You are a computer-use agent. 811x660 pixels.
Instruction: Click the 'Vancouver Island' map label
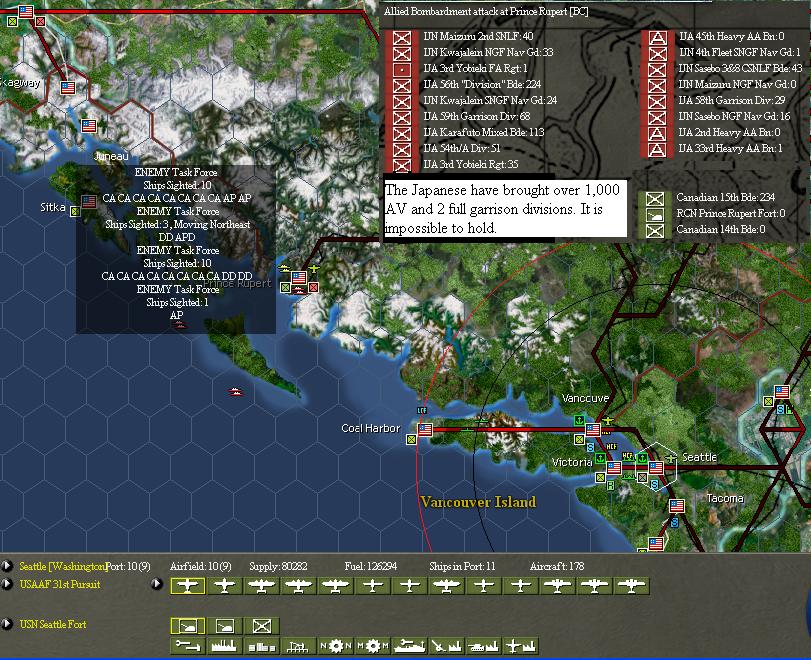click(x=478, y=502)
